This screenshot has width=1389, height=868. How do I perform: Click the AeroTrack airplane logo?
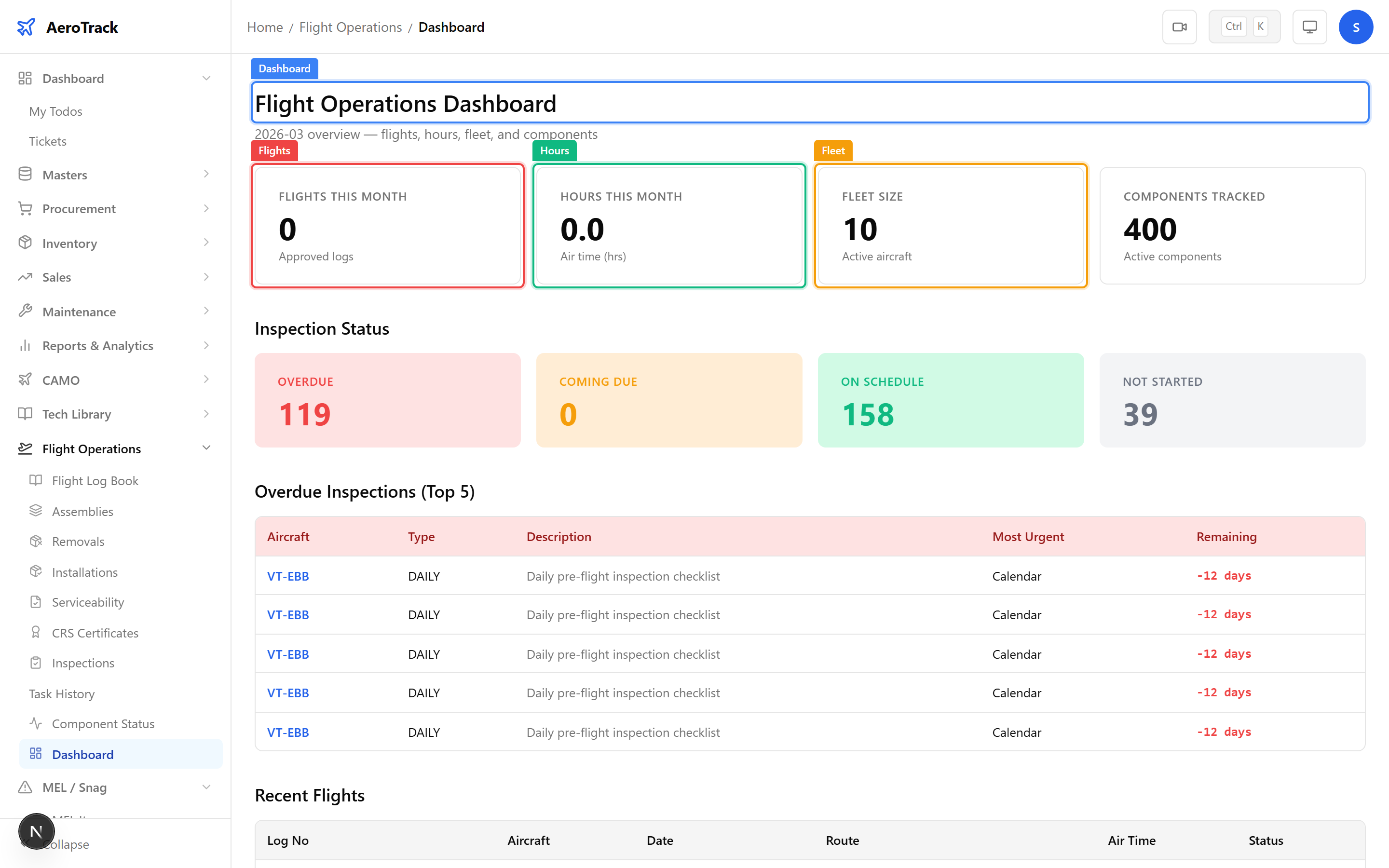tap(25, 27)
